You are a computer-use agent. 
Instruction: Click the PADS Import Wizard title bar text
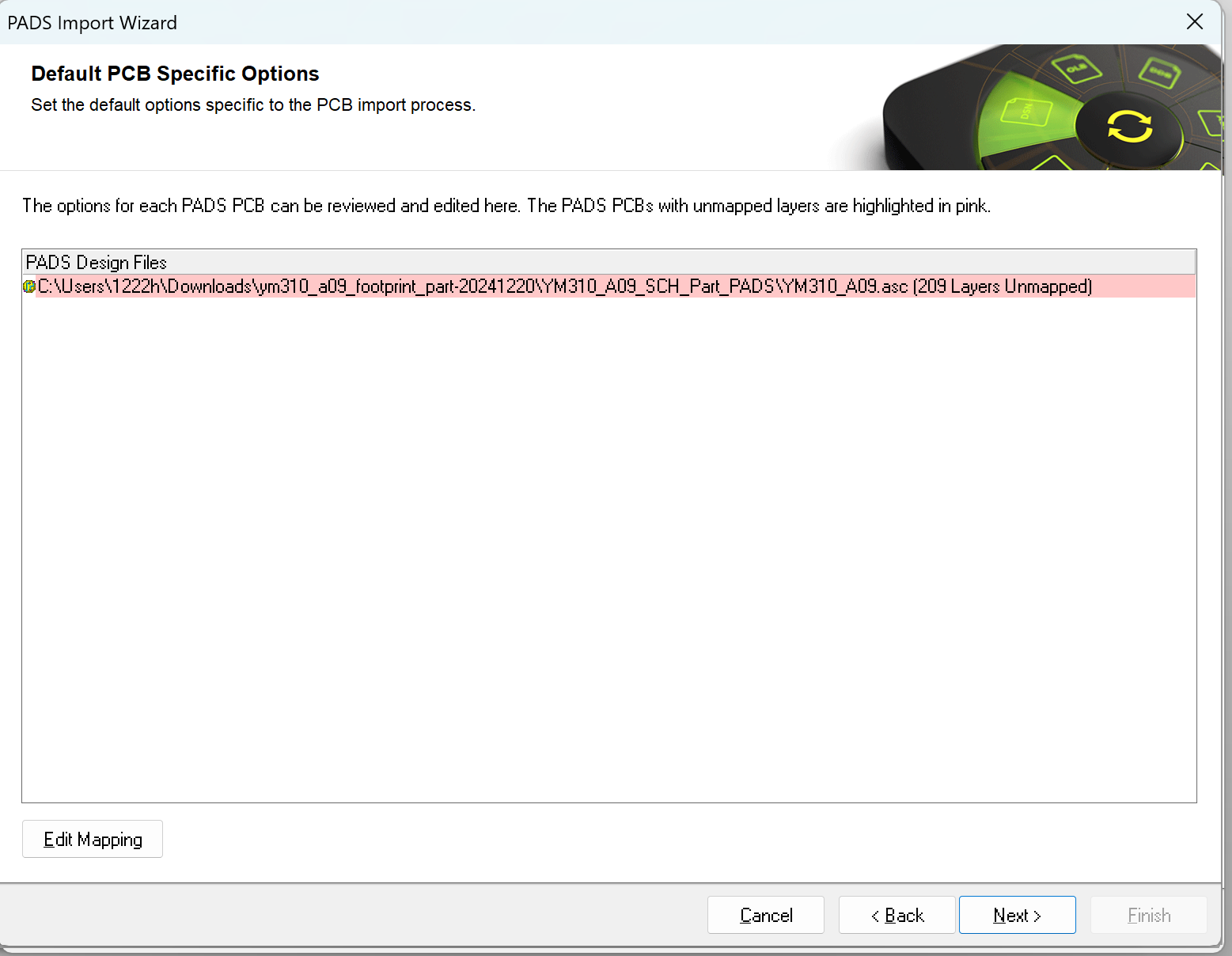pos(93,22)
